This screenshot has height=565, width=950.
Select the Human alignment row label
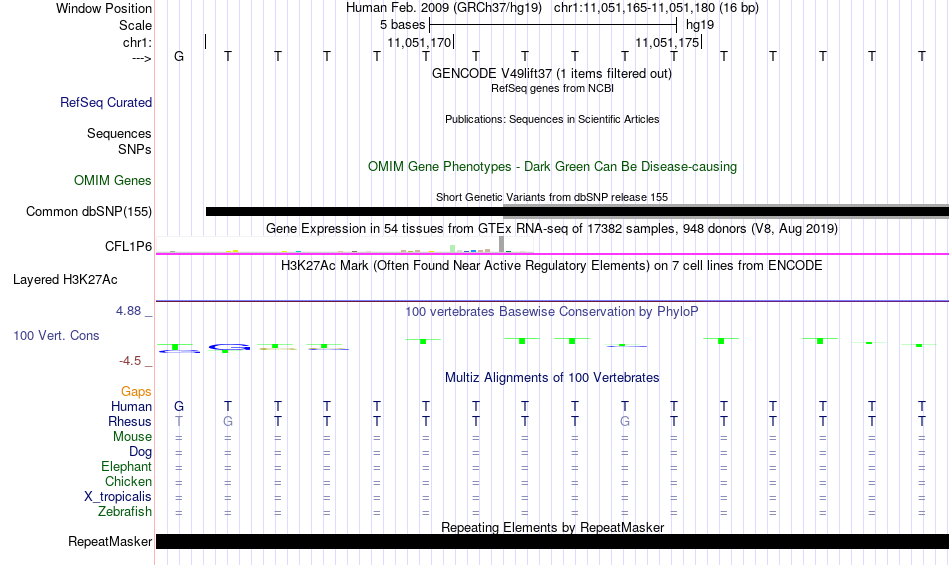[x=131, y=406]
